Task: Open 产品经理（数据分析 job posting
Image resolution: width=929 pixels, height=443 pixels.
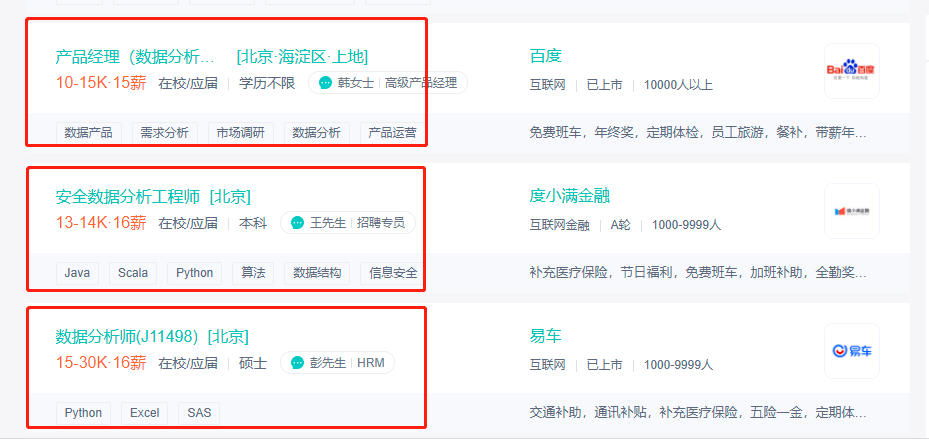Action: (x=135, y=57)
